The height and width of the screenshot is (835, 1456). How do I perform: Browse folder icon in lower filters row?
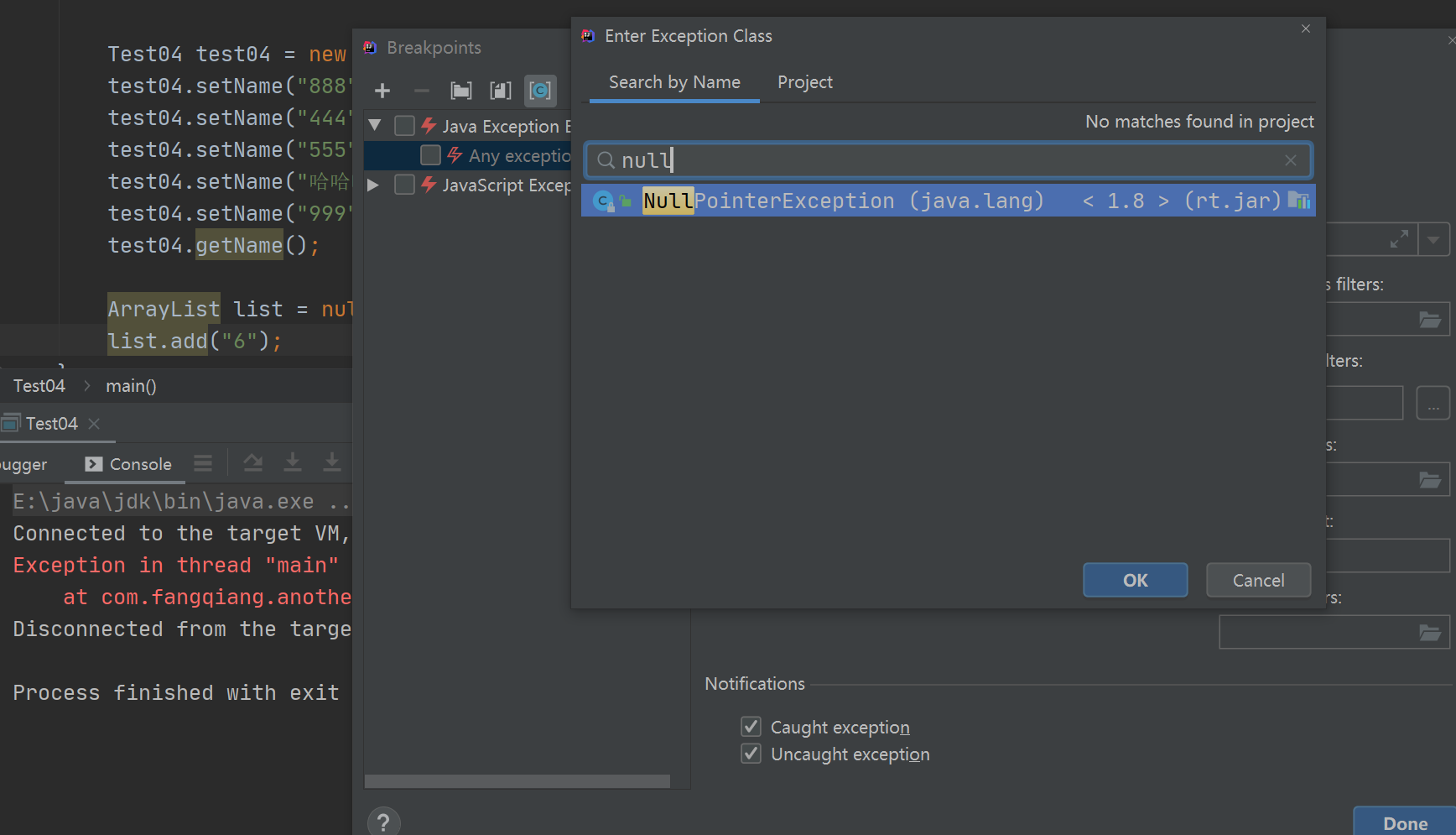tap(1430, 480)
